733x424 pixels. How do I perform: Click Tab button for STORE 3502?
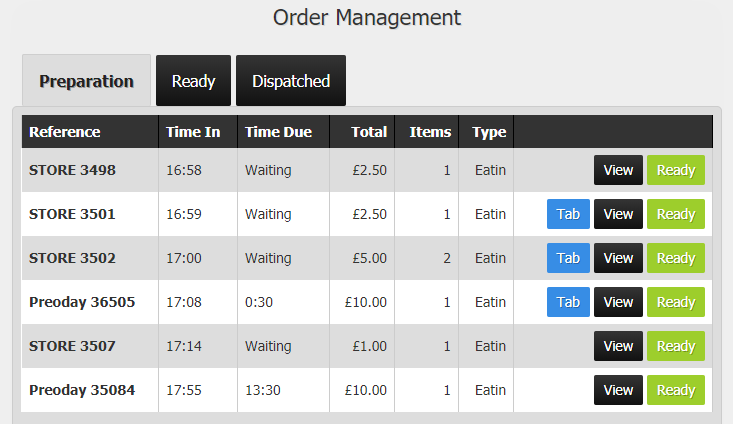point(568,258)
